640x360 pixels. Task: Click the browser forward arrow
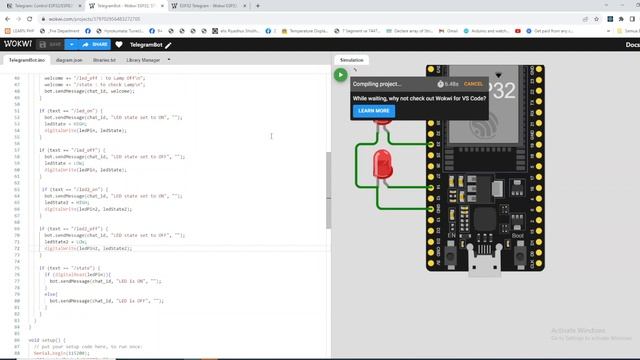click(18, 19)
